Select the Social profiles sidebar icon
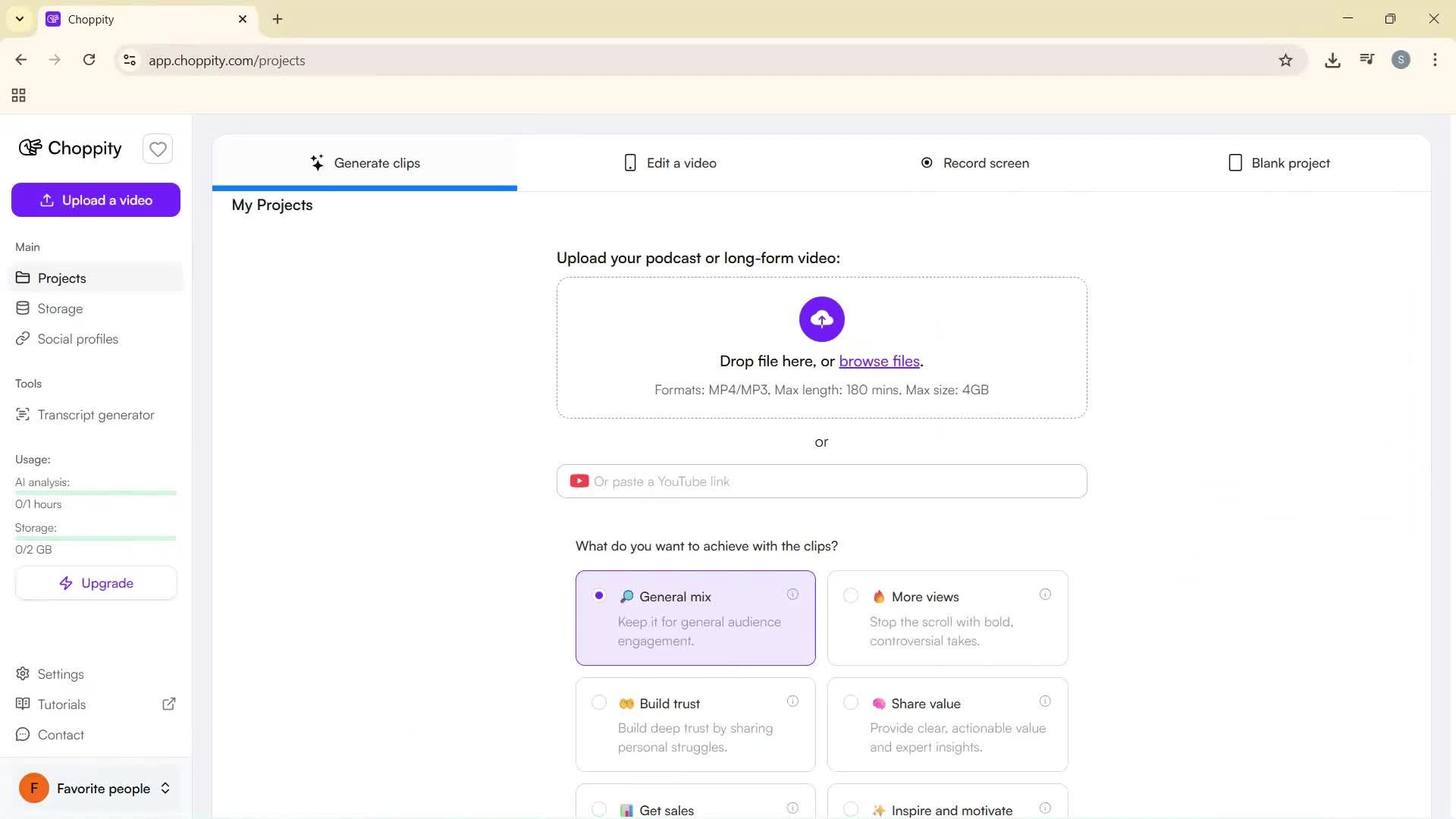The height and width of the screenshot is (819, 1456). pos(23,339)
